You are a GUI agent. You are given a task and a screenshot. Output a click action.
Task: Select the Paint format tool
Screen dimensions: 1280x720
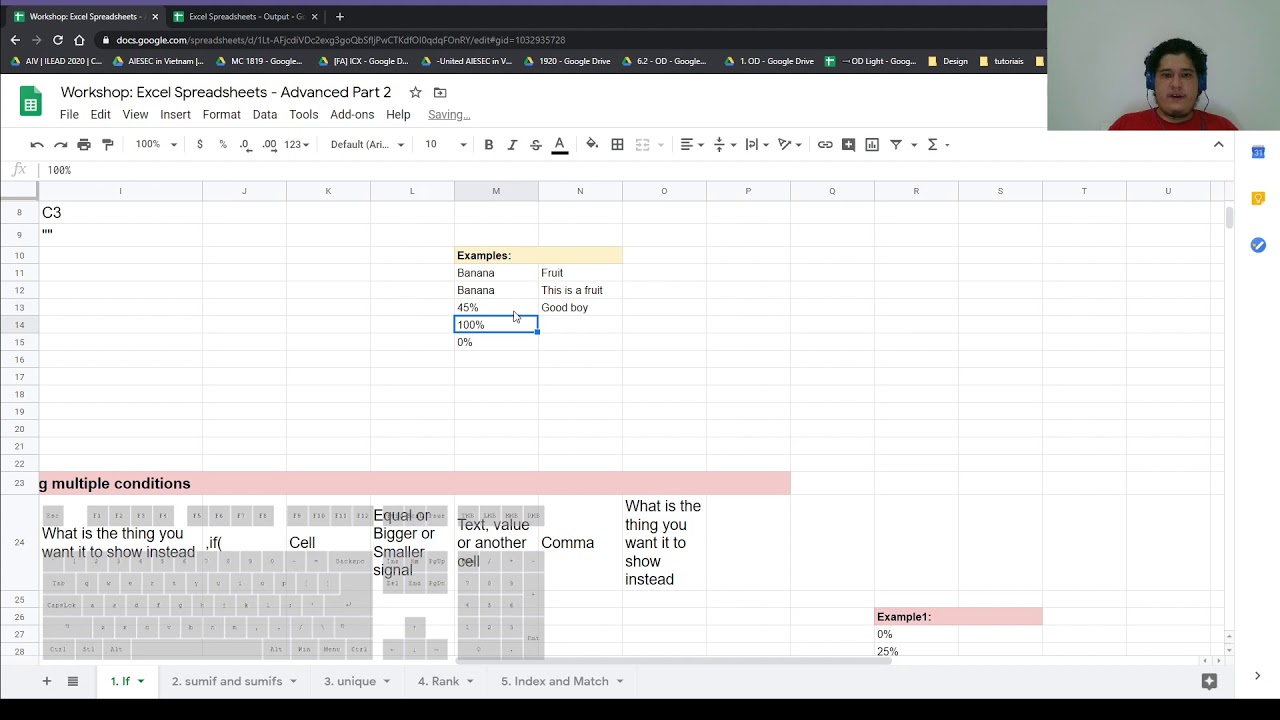tap(108, 145)
